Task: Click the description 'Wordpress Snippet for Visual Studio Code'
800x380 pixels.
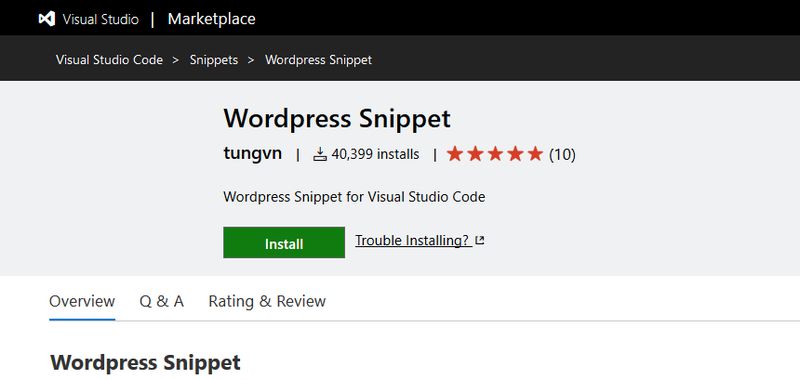Action: [354, 197]
